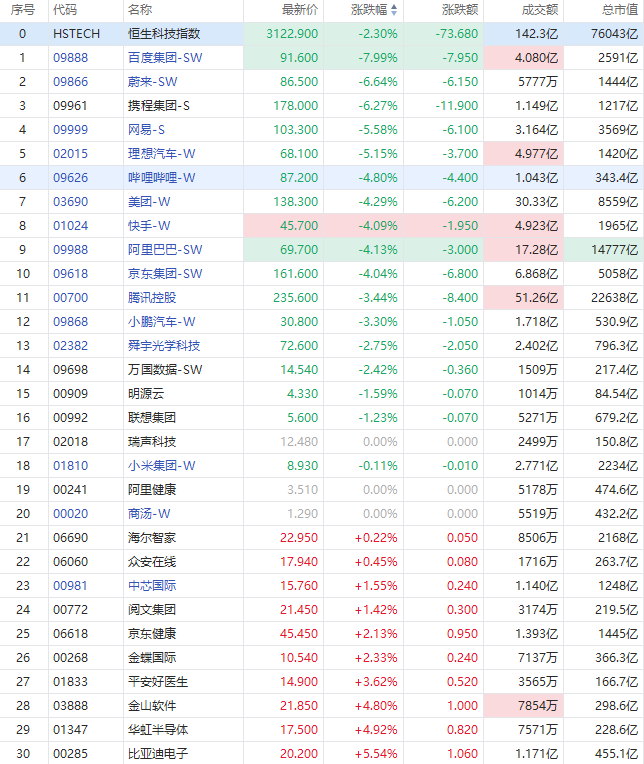
Task: Select 众安在线 row name
Action: [152, 562]
